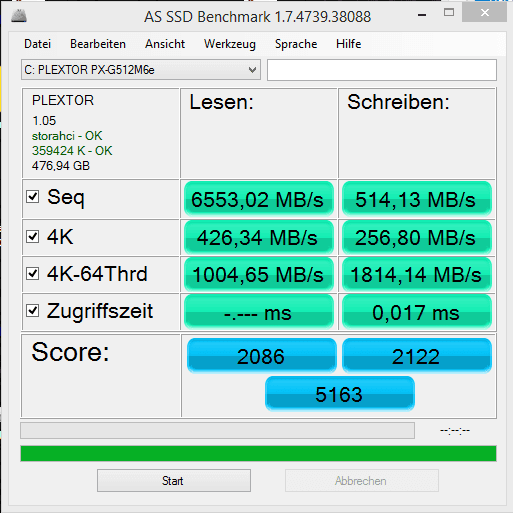Expand the drive selection dropdown arrow
The width and height of the screenshot is (513, 513).
pos(252,70)
